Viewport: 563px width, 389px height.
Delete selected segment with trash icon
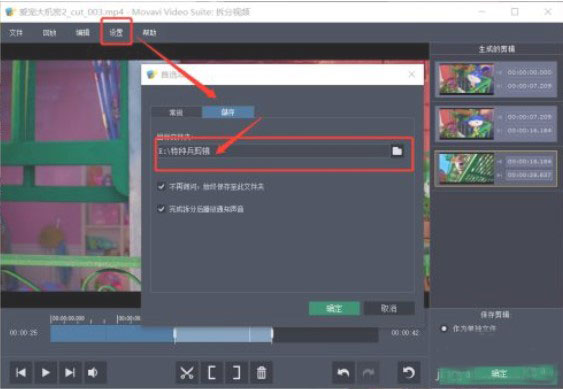pyautogui.click(x=261, y=372)
